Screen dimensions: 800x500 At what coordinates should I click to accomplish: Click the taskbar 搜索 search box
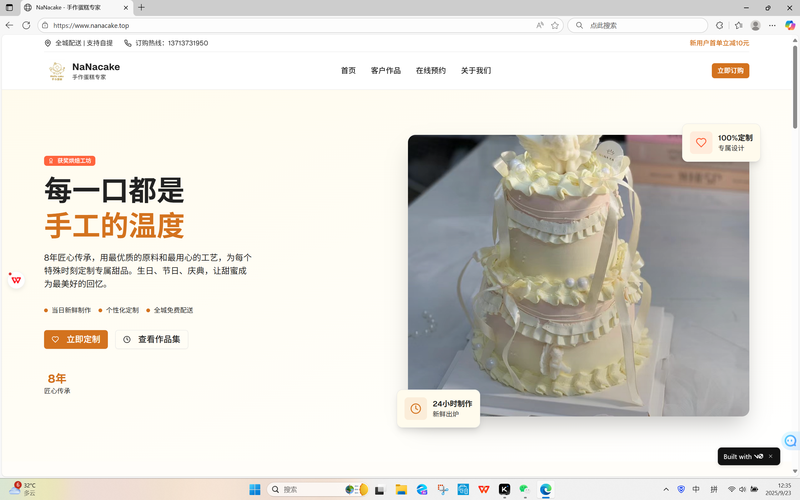pyautogui.click(x=317, y=489)
